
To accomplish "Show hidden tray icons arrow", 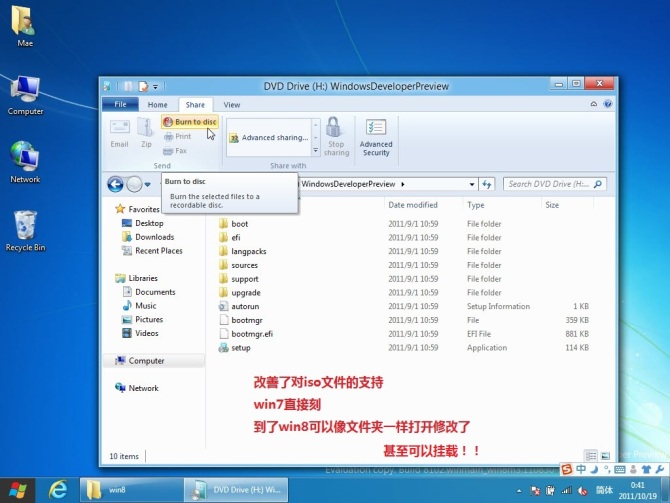I will 519,491.
